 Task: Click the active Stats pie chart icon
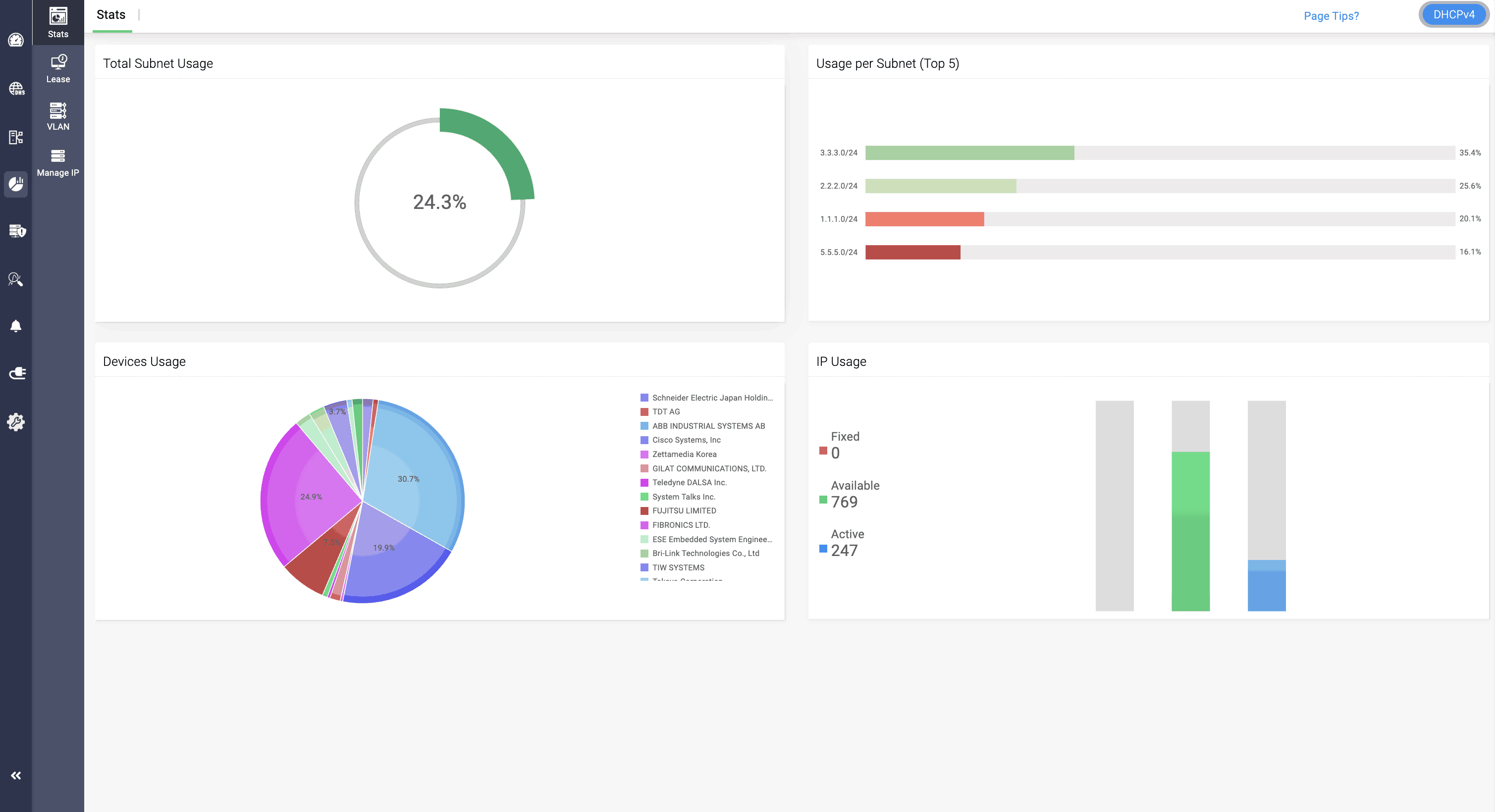coord(16,185)
